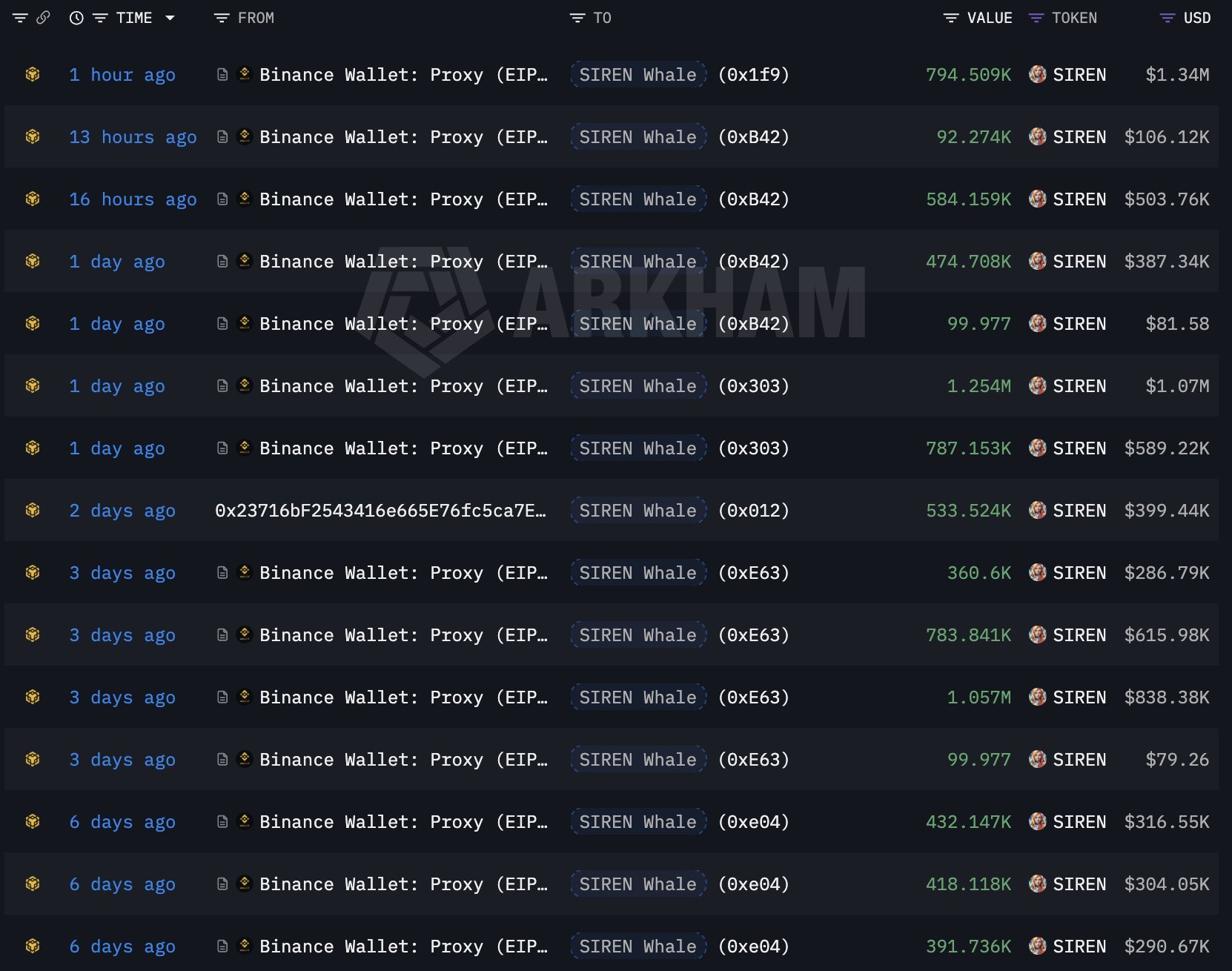This screenshot has height=971, width=1232.
Task: Open the USD column filter icon
Action: 1168,18
